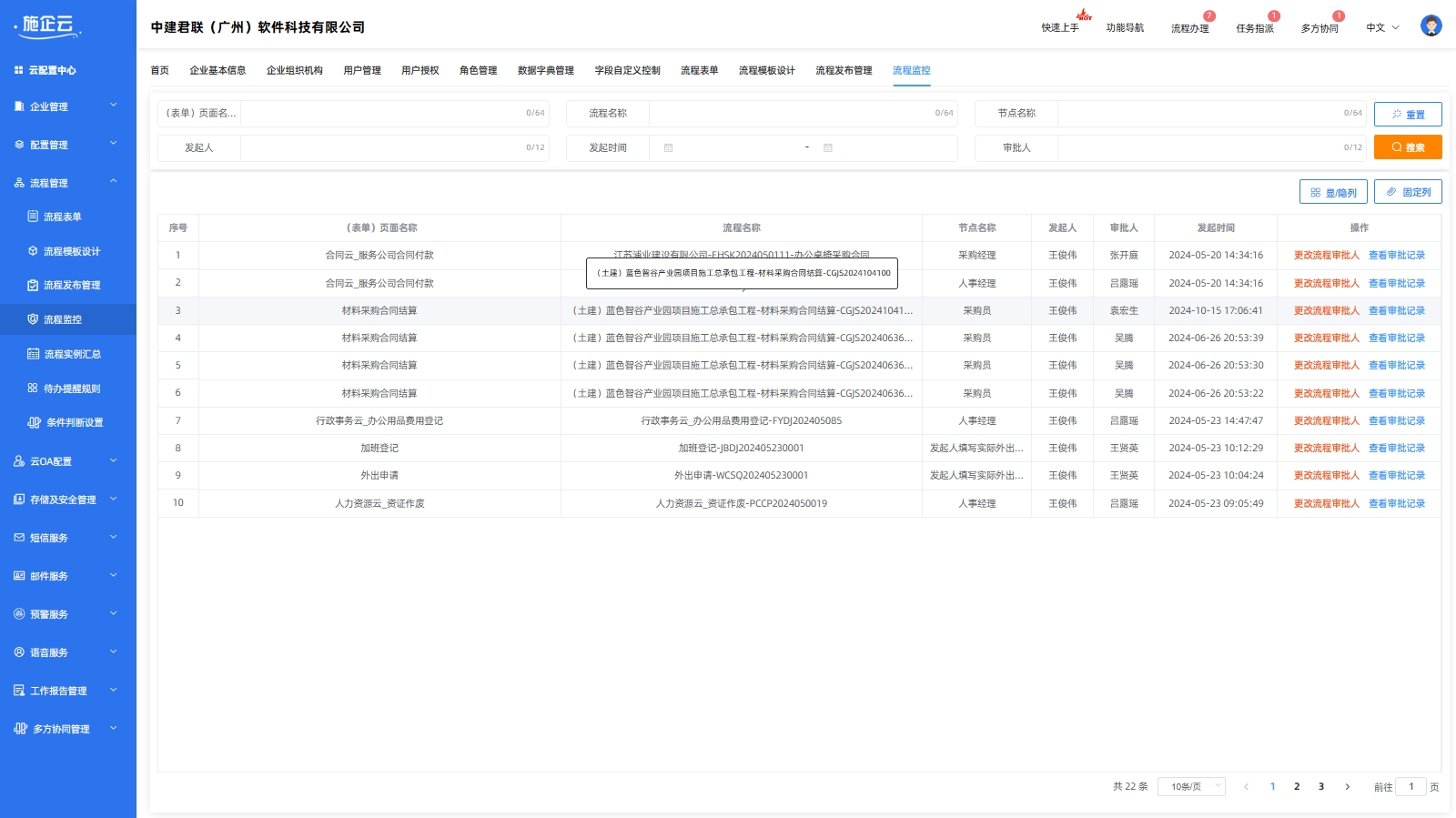Open the 云配置中心 grid icon

pyautogui.click(x=18, y=70)
